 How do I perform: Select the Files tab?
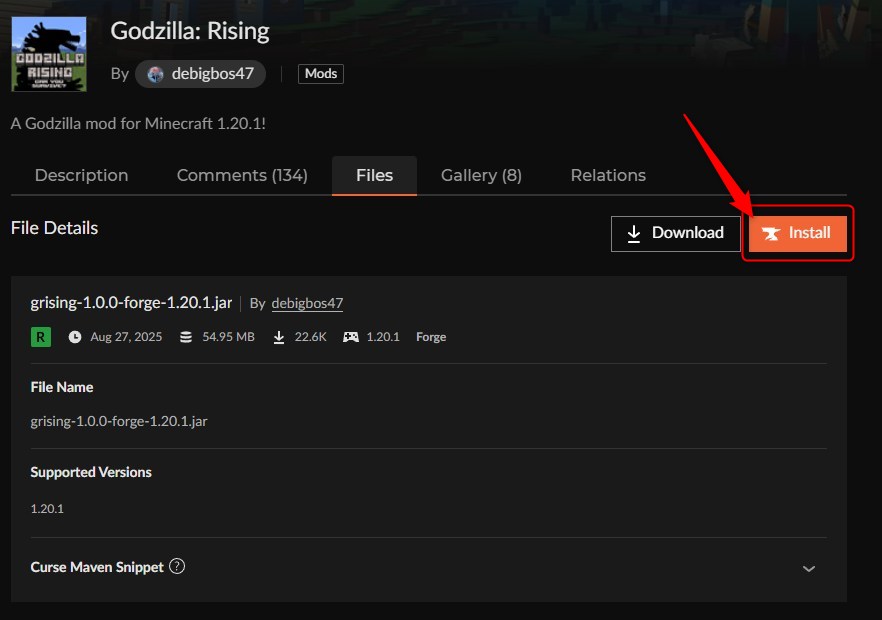point(375,176)
